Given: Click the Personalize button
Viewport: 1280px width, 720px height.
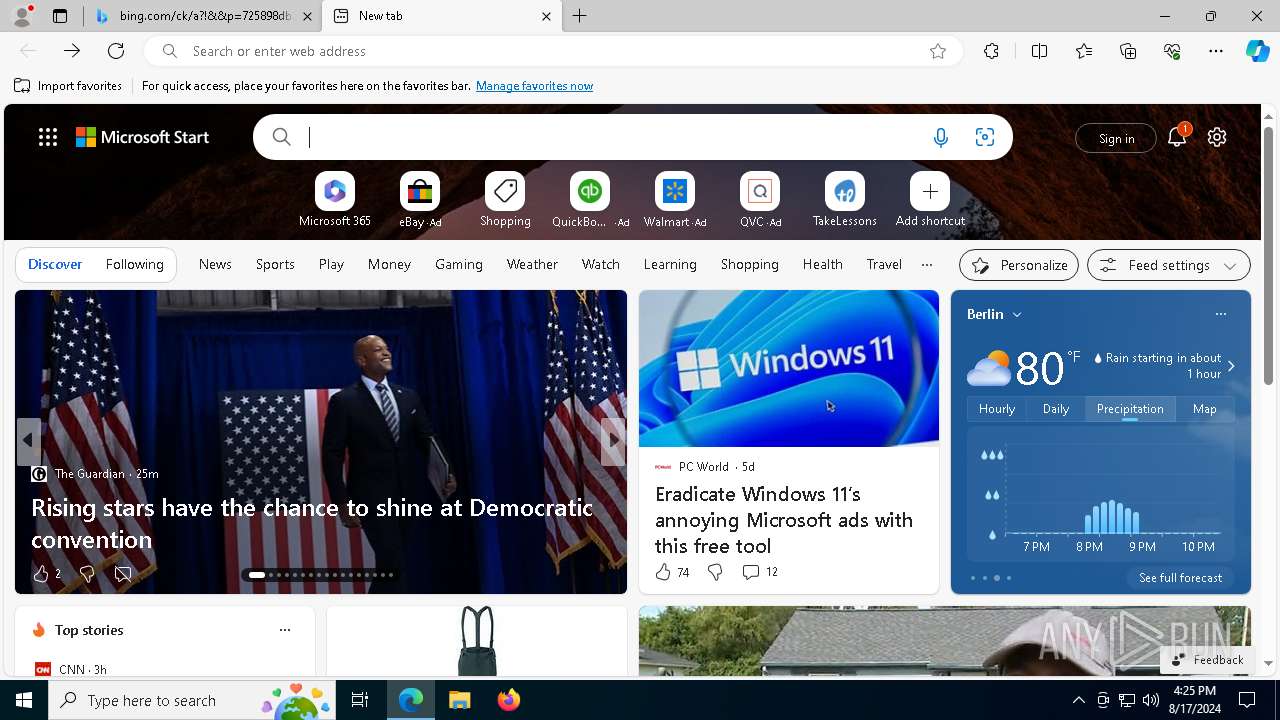Looking at the screenshot, I should pos(1019,265).
